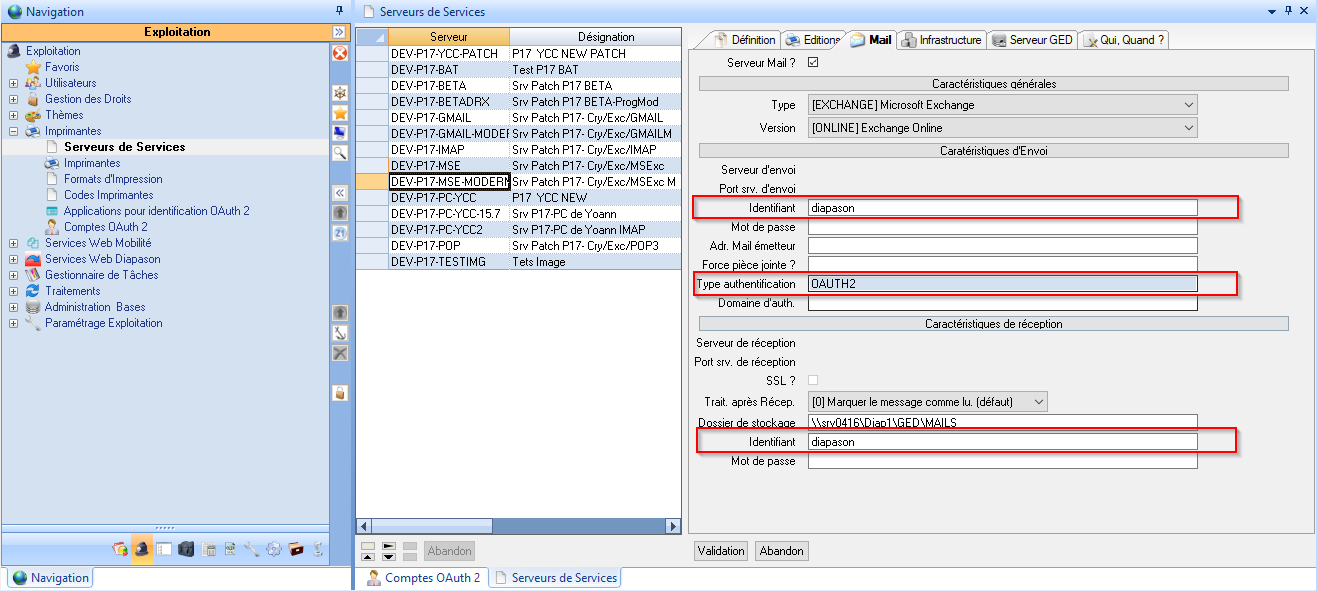Click the red close icon in sidebar strip
1318x591 pixels.
[339, 53]
